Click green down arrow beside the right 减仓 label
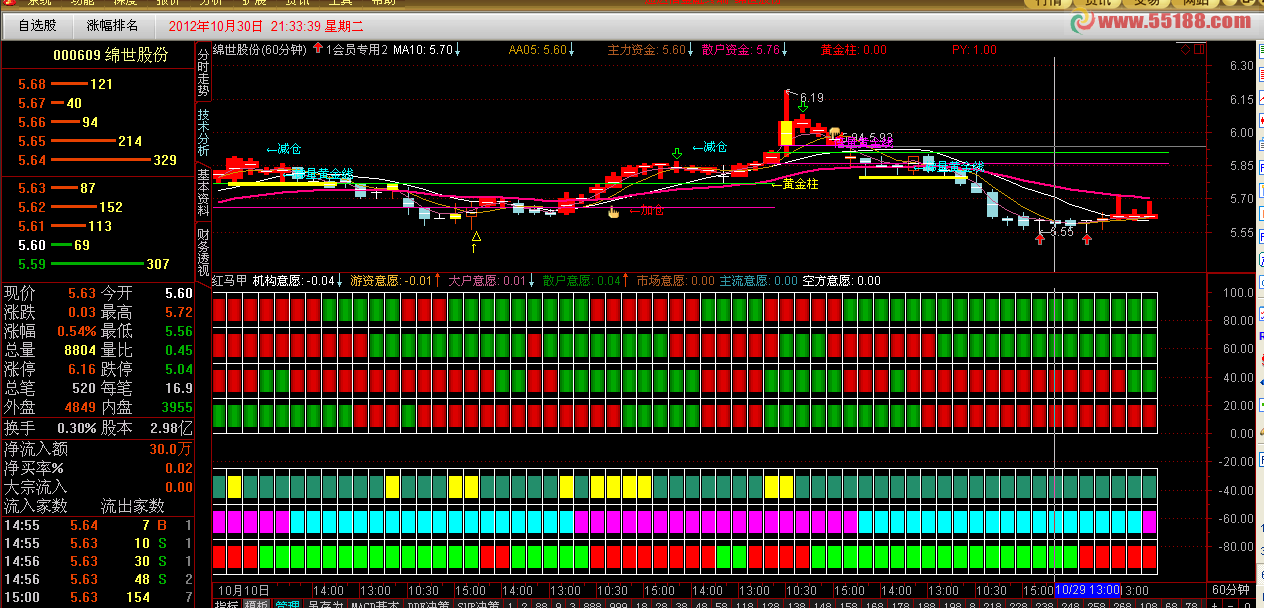The image size is (1264, 608). pos(677,154)
